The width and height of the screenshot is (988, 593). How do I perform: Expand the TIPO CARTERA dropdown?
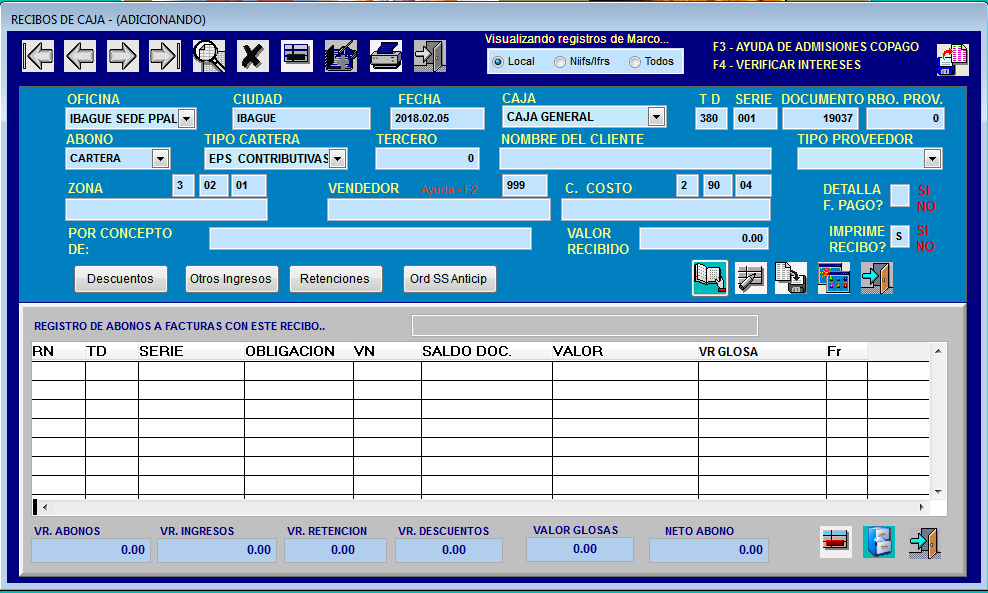point(338,158)
